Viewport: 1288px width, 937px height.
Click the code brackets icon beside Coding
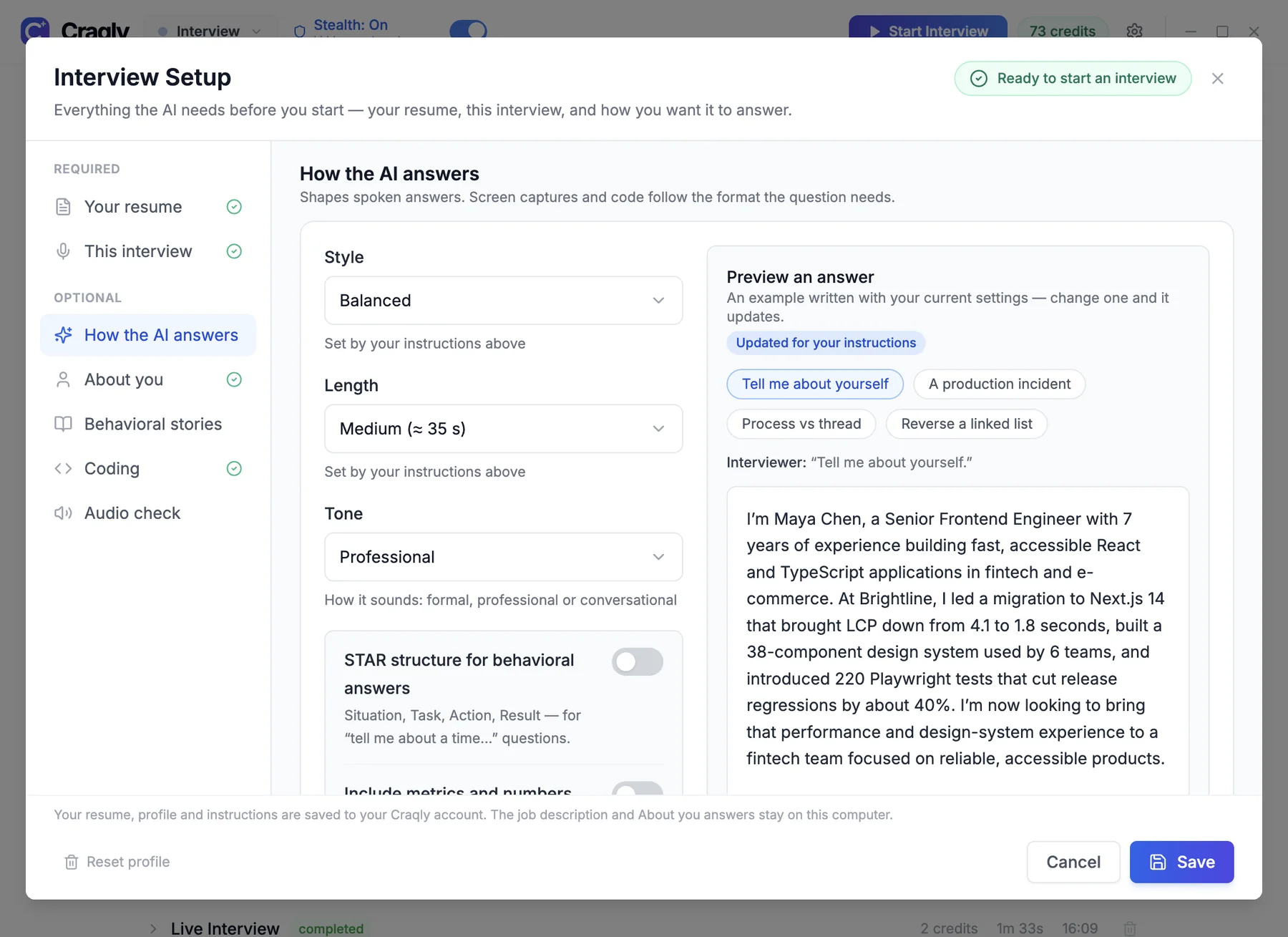coord(63,468)
